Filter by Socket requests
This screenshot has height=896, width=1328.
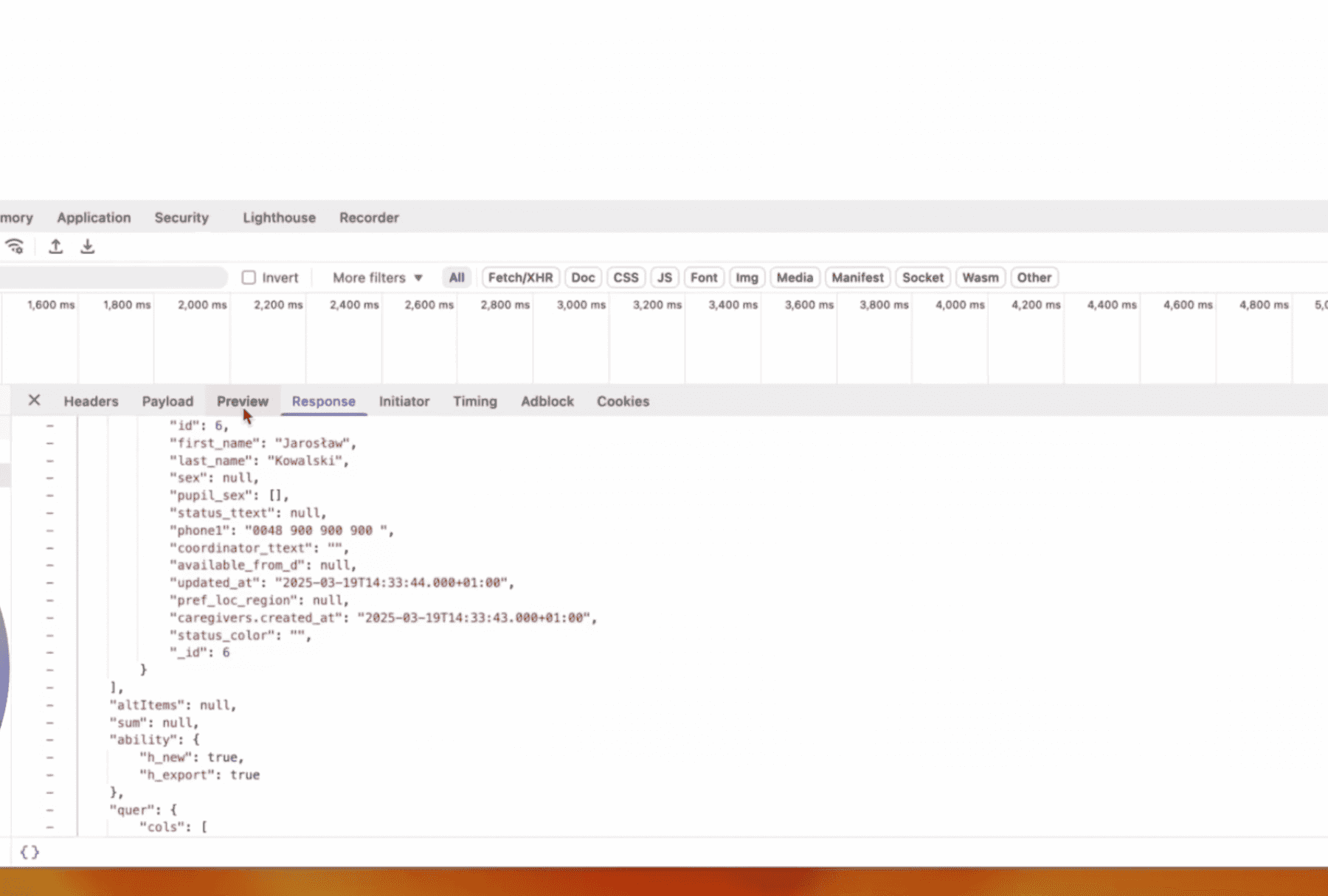coord(923,277)
